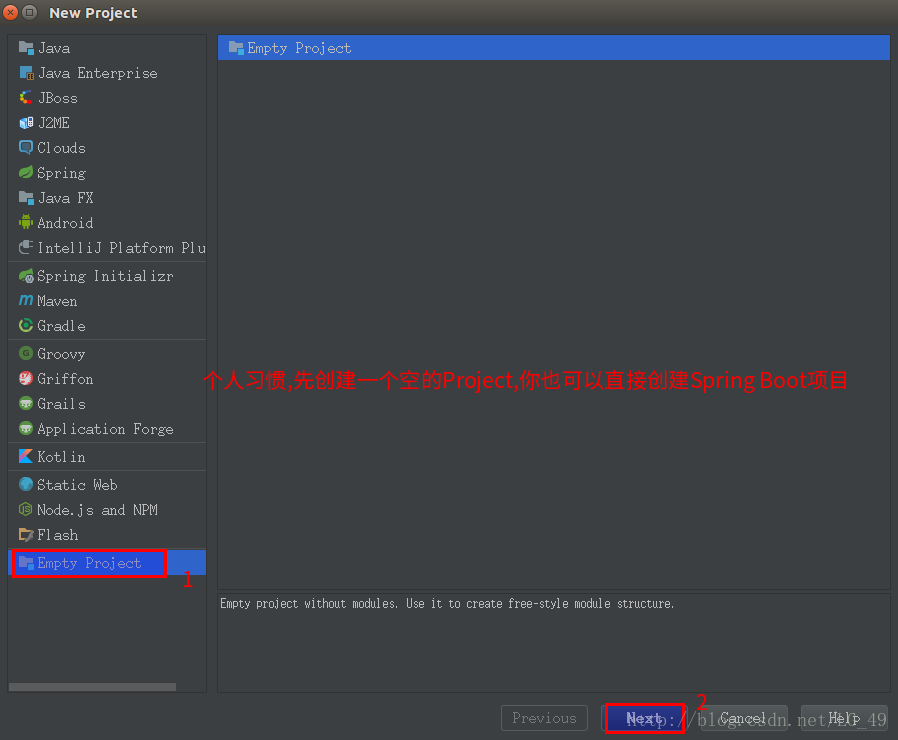The height and width of the screenshot is (740, 898).
Task: Select the Java FX entry
Action: pos(107,198)
